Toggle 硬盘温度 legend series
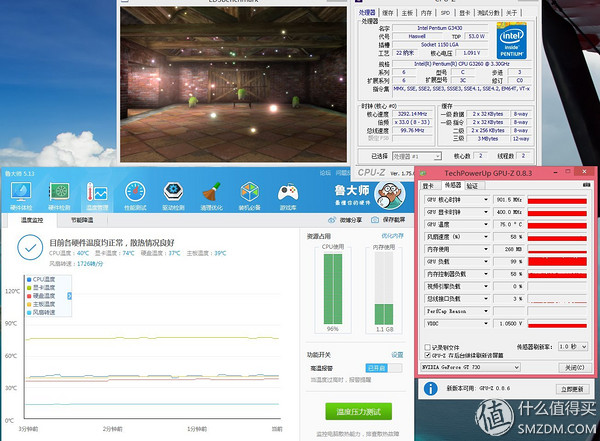The image size is (600, 441). [41, 296]
